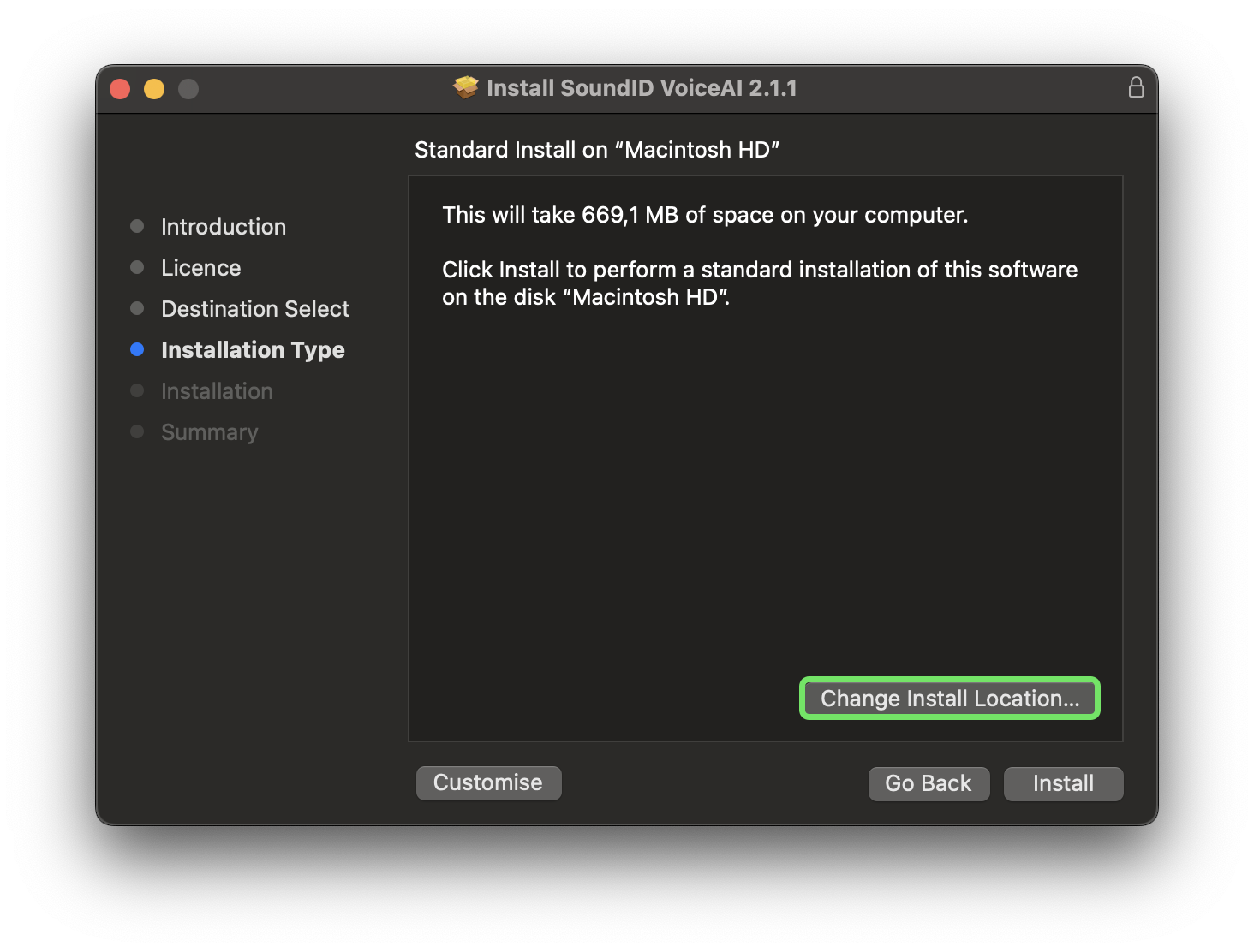Screen dimensions: 1254x952
Task: Click the Standard Install on Macintosh HD heading
Action: 597,150
